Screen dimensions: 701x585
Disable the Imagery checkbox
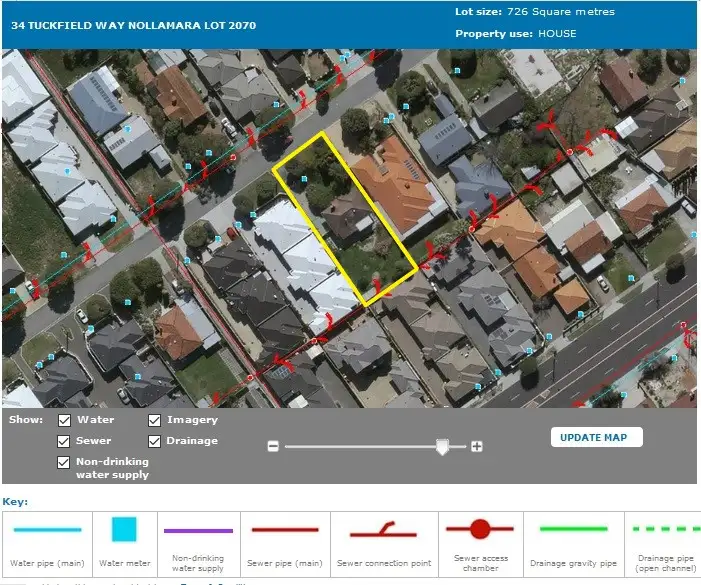click(x=155, y=421)
